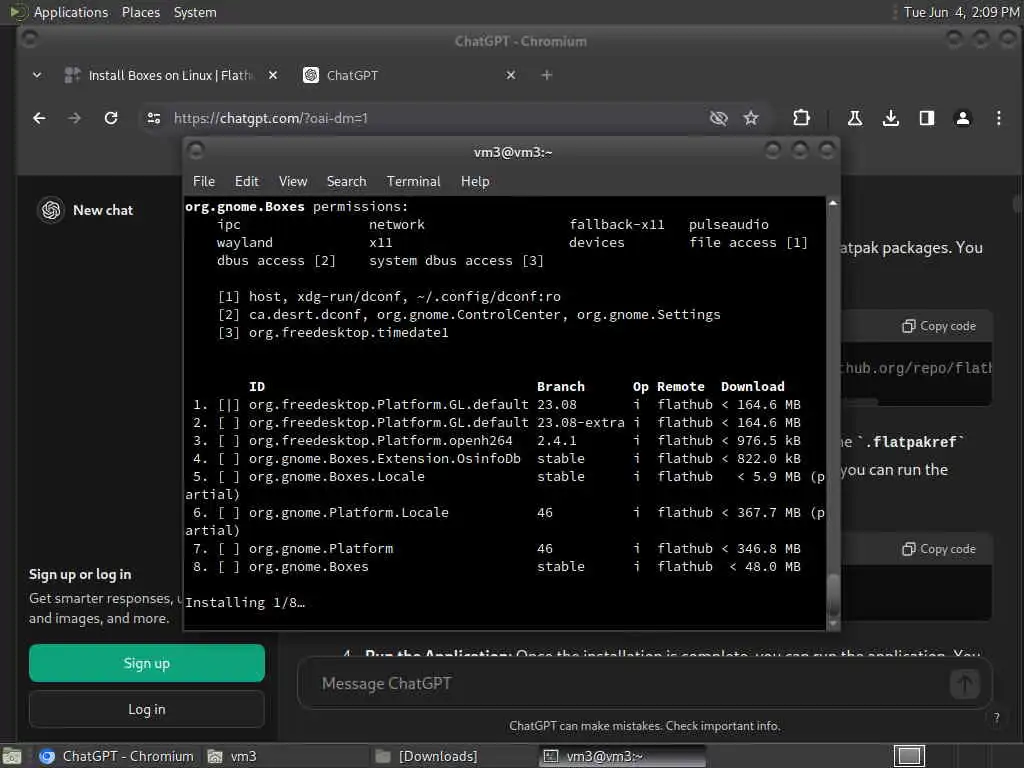Screen dimensions: 1024x768
Task: Click 'org.gnome.Boxes.Extension.OsinfoDb' text in terminal
Action: pos(385,458)
